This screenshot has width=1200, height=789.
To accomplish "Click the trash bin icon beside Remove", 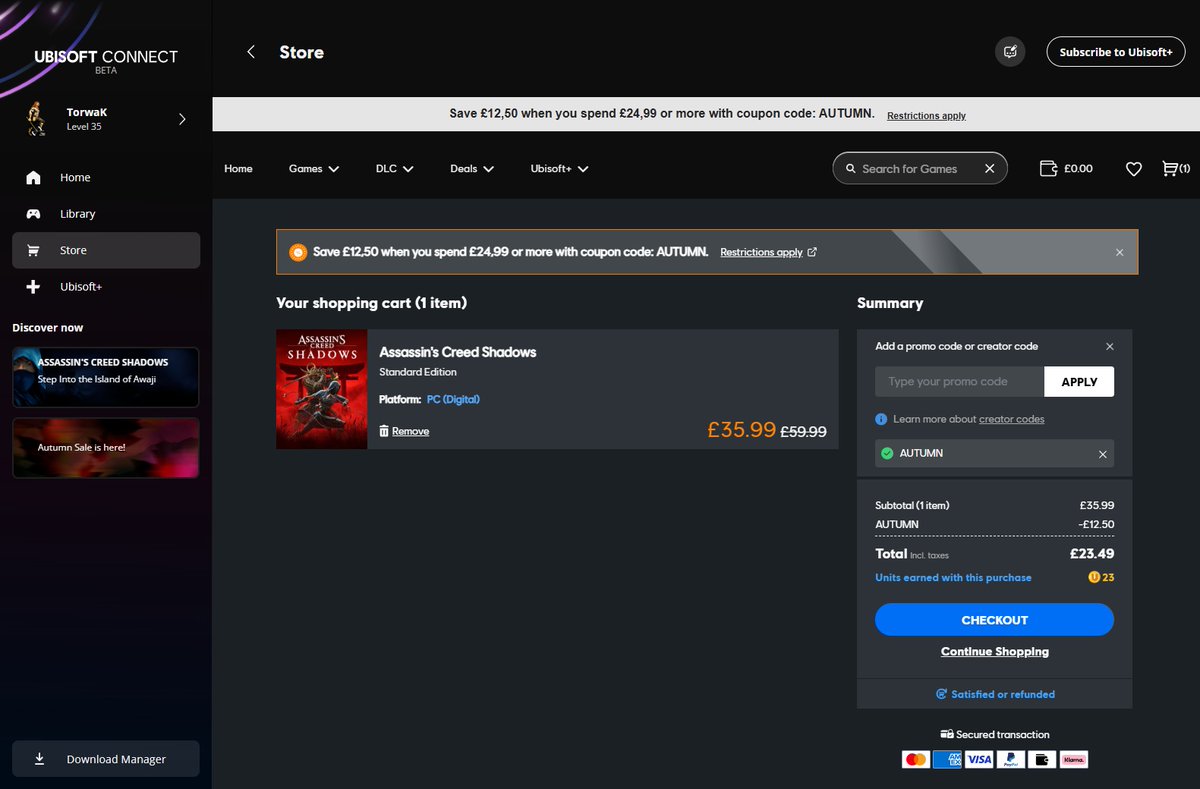I will 384,431.
